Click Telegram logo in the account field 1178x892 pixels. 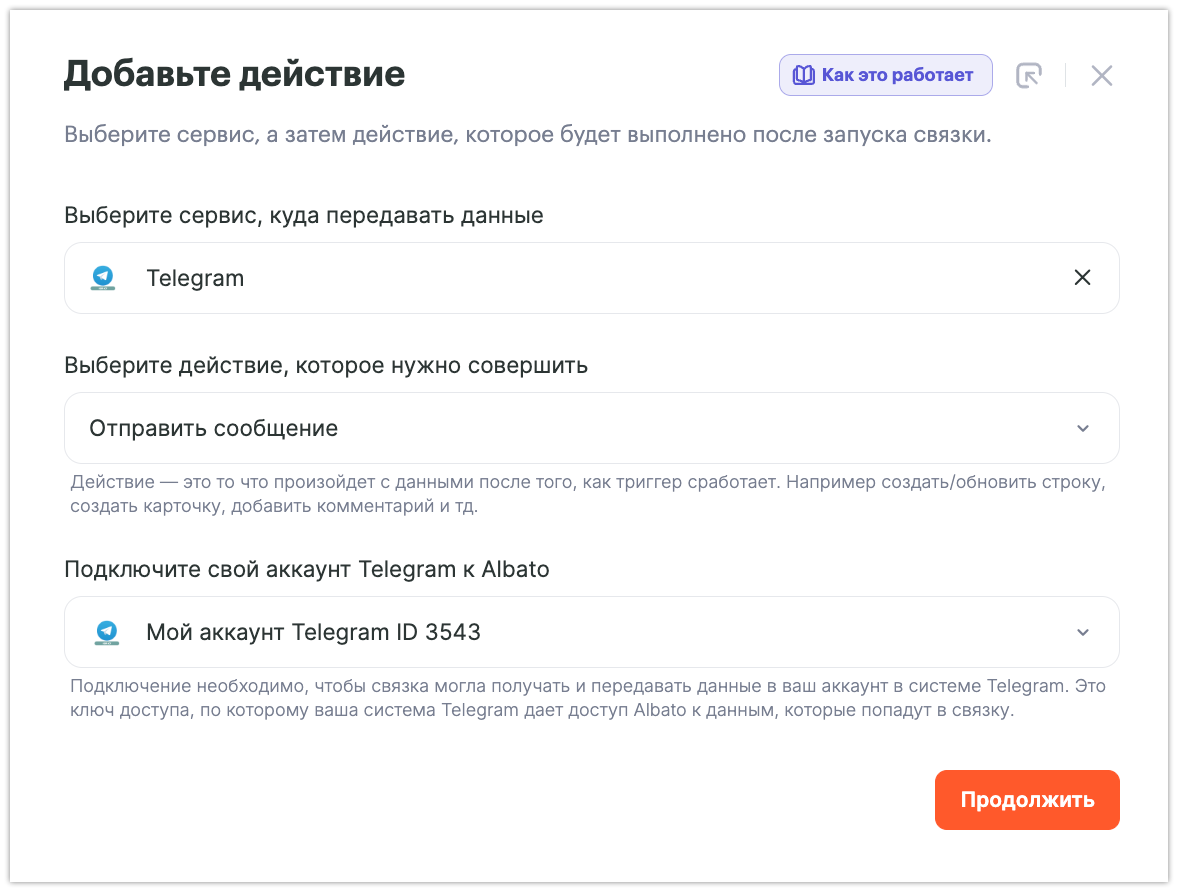coord(106,632)
